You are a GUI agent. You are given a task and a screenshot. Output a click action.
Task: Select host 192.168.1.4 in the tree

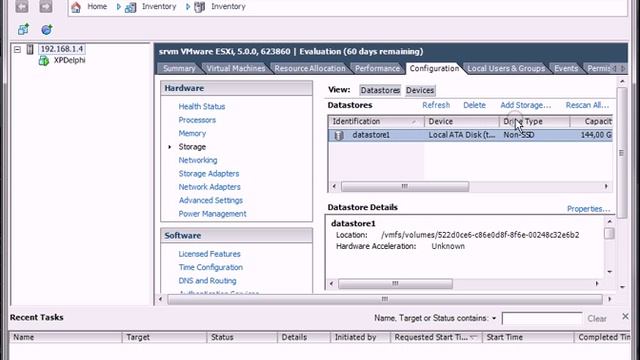pos(62,49)
